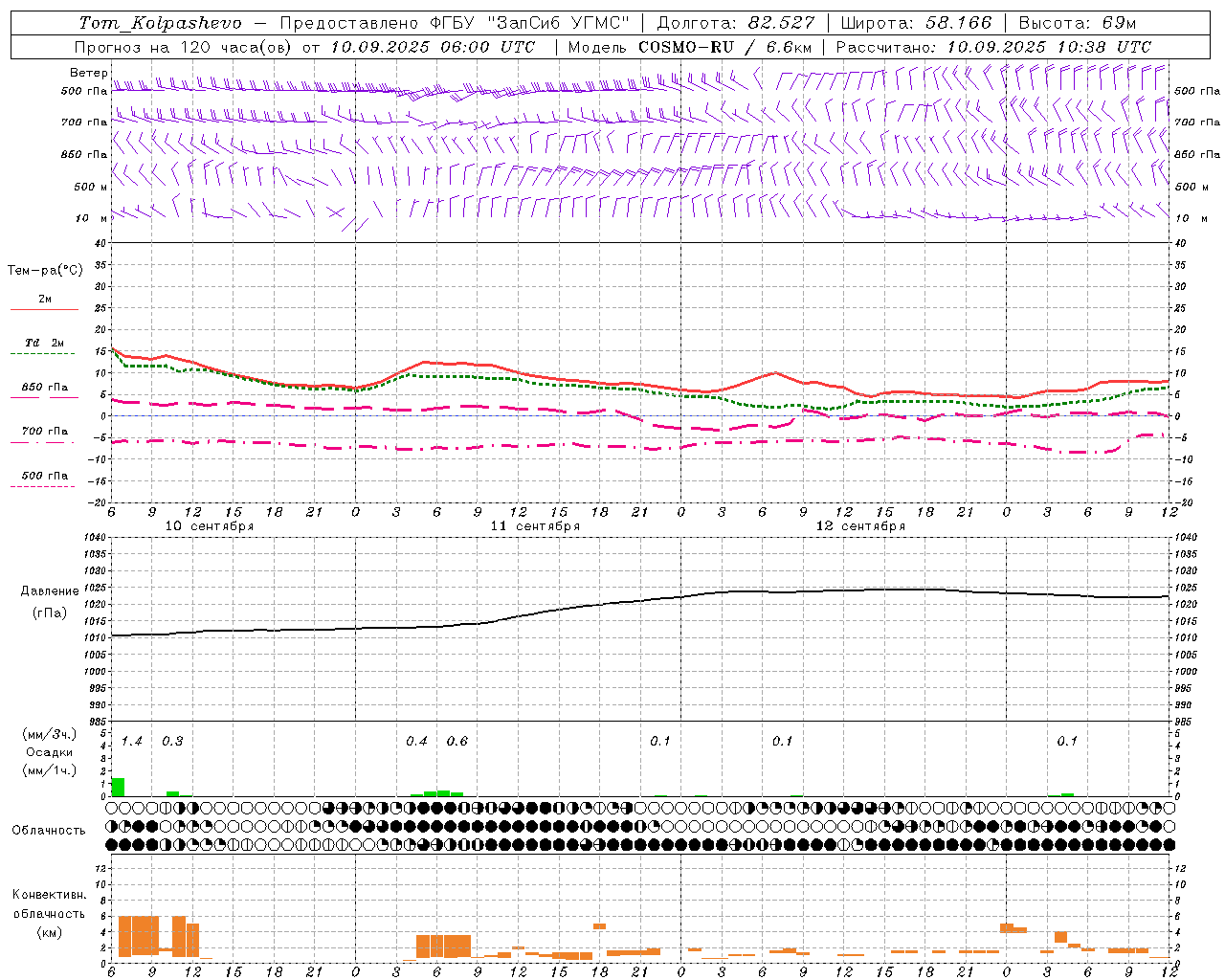Screen dimensions: 1225x980
Task: Select the forecast start 10.09.2025 06:00 UTC
Action: (433, 47)
